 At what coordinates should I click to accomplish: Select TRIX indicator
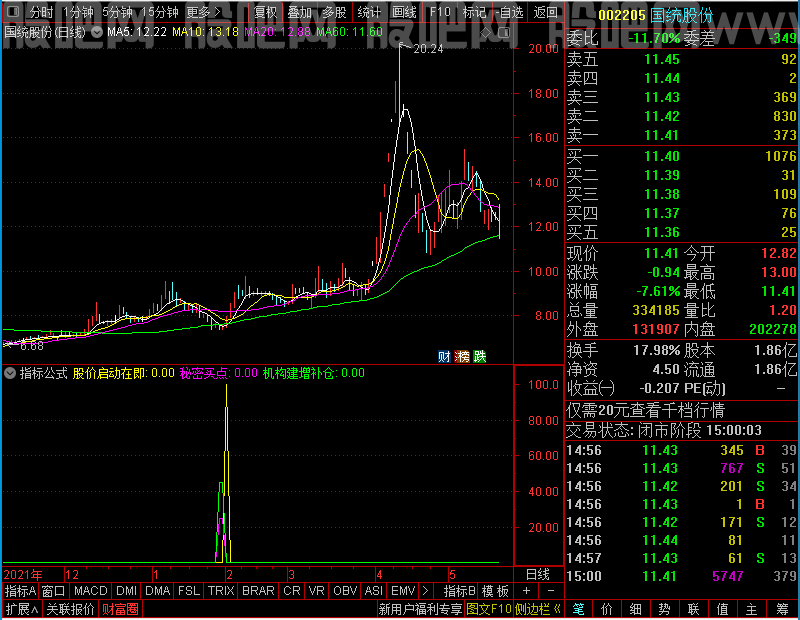coord(221,591)
